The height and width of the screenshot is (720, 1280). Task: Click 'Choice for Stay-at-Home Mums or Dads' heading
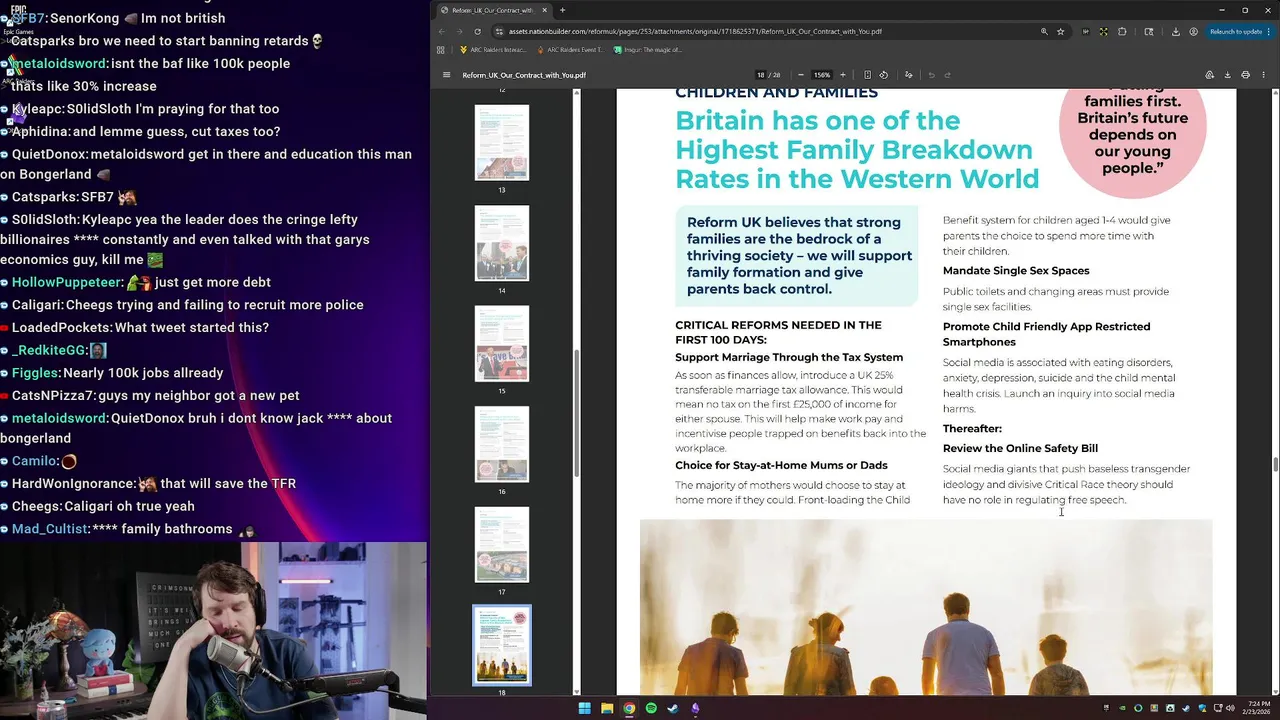point(781,466)
